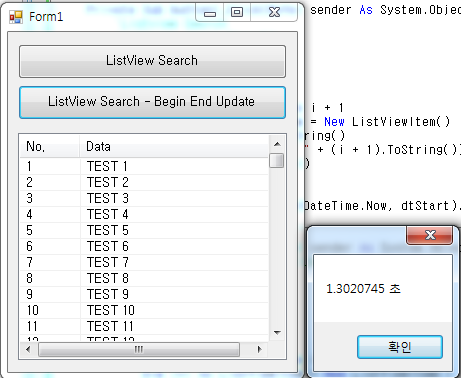Click the vertical scrollbar thumb in list
Image resolution: width=461 pixels, height=378 pixels.
point(277,160)
